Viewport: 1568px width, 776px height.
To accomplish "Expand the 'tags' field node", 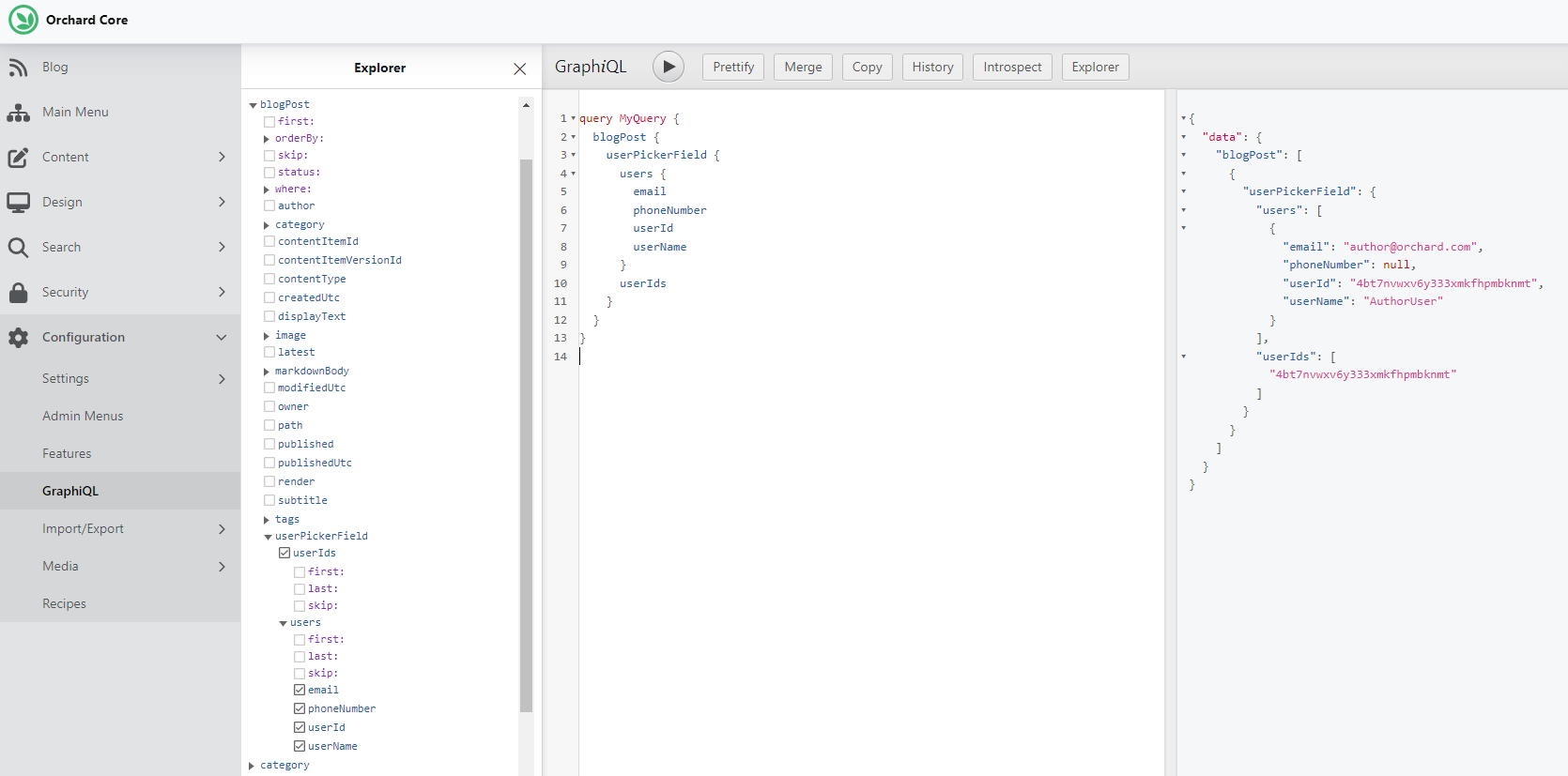I will click(x=267, y=520).
